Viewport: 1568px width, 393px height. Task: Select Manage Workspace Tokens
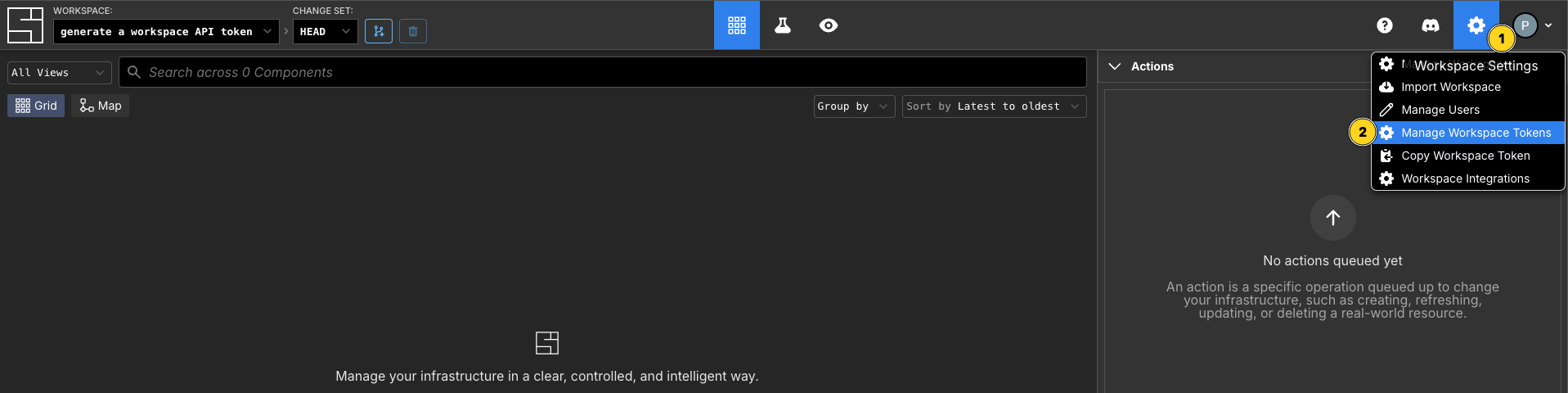pos(1468,133)
